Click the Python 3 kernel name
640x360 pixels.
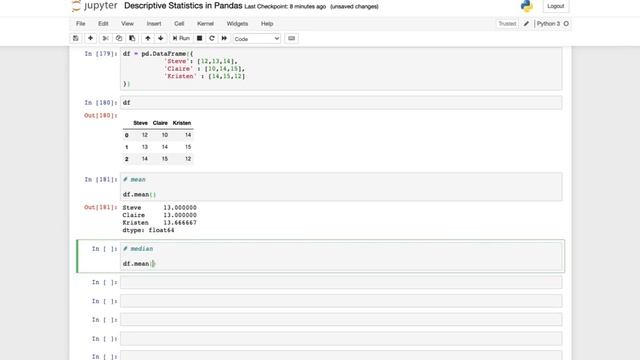(x=548, y=24)
